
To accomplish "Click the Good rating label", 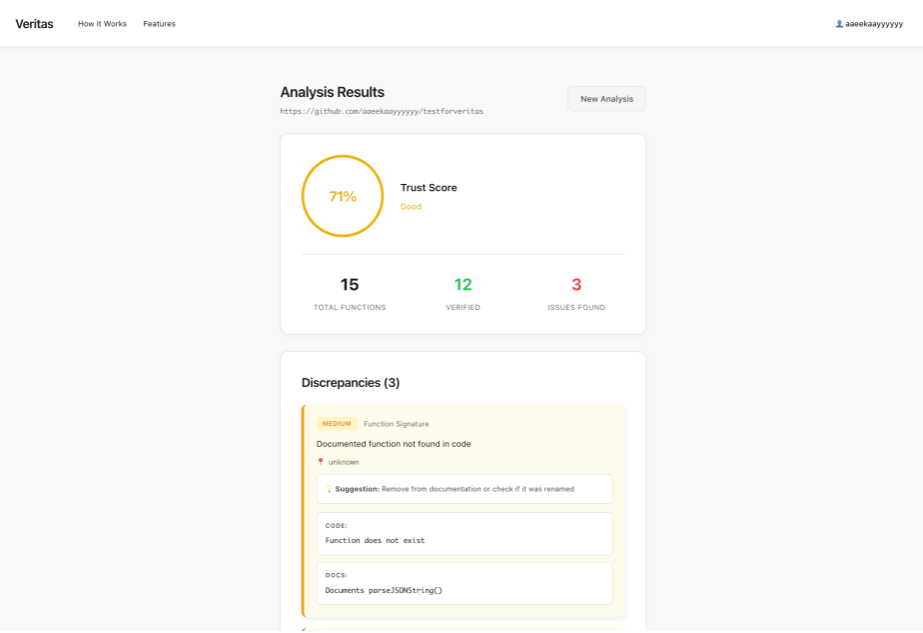I will point(411,207).
